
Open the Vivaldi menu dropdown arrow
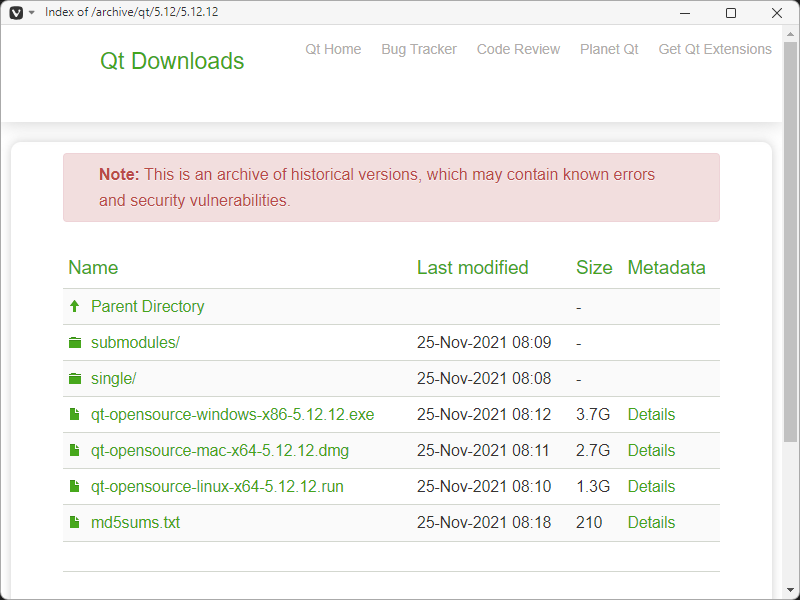pos(31,12)
